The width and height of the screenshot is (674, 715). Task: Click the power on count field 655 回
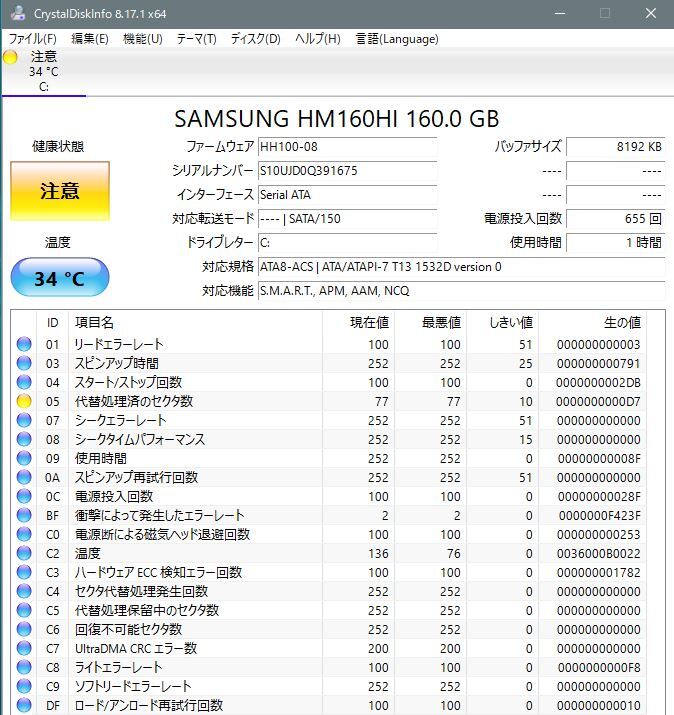[x=616, y=219]
